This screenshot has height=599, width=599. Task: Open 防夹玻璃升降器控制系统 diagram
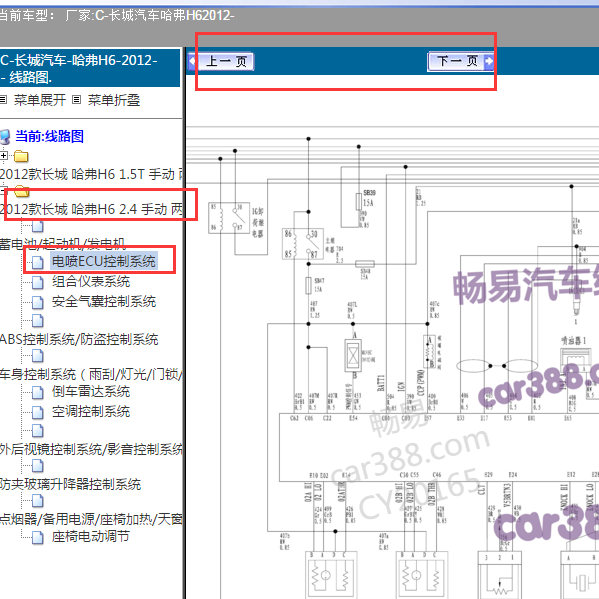(70, 484)
